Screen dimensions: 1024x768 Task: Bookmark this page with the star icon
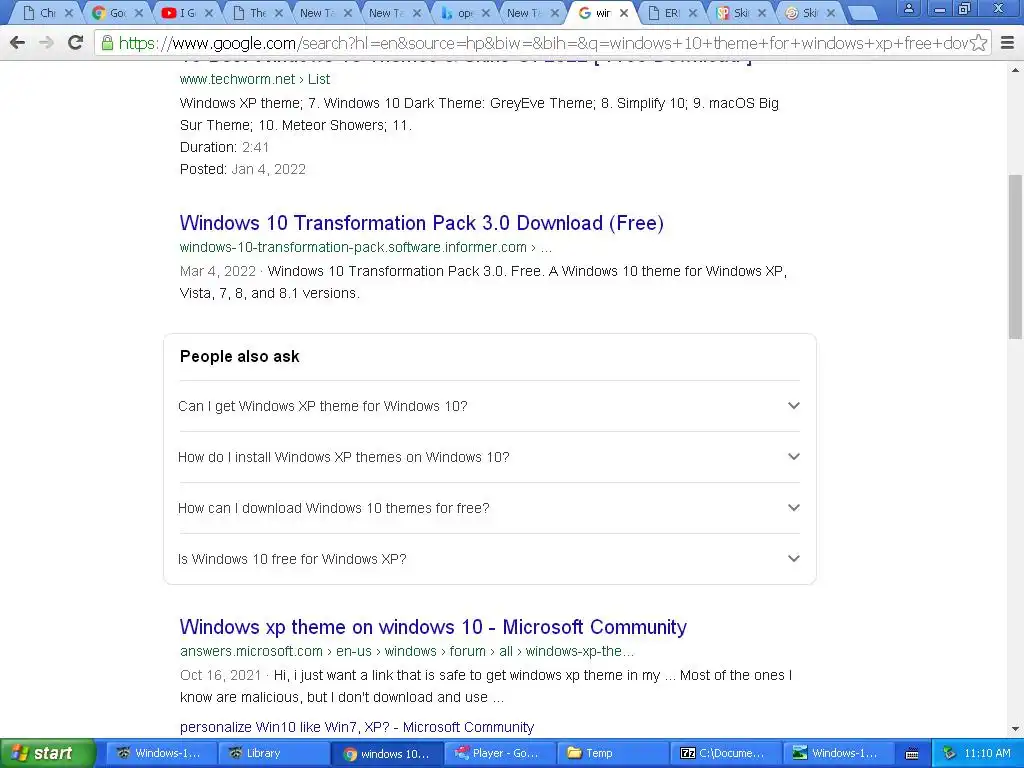coord(978,43)
